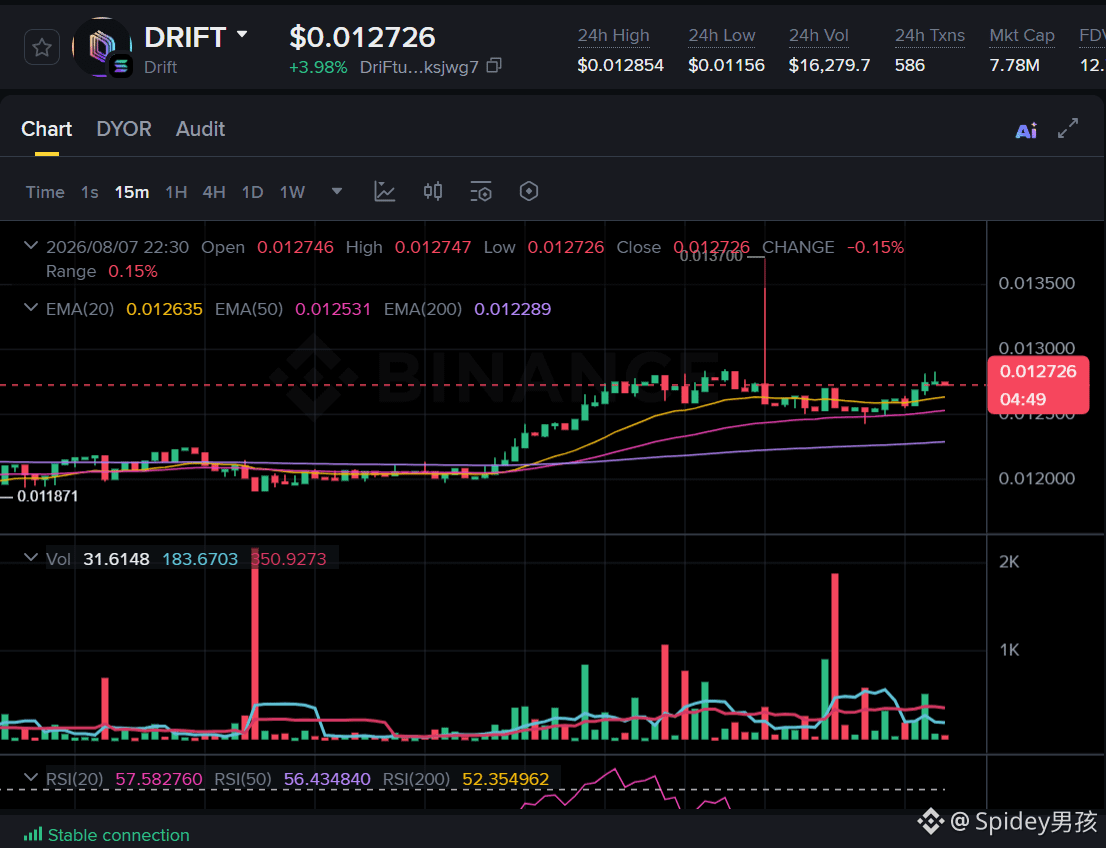Viewport: 1106px width, 848px height.
Task: Click the 24h High label
Action: [614, 36]
